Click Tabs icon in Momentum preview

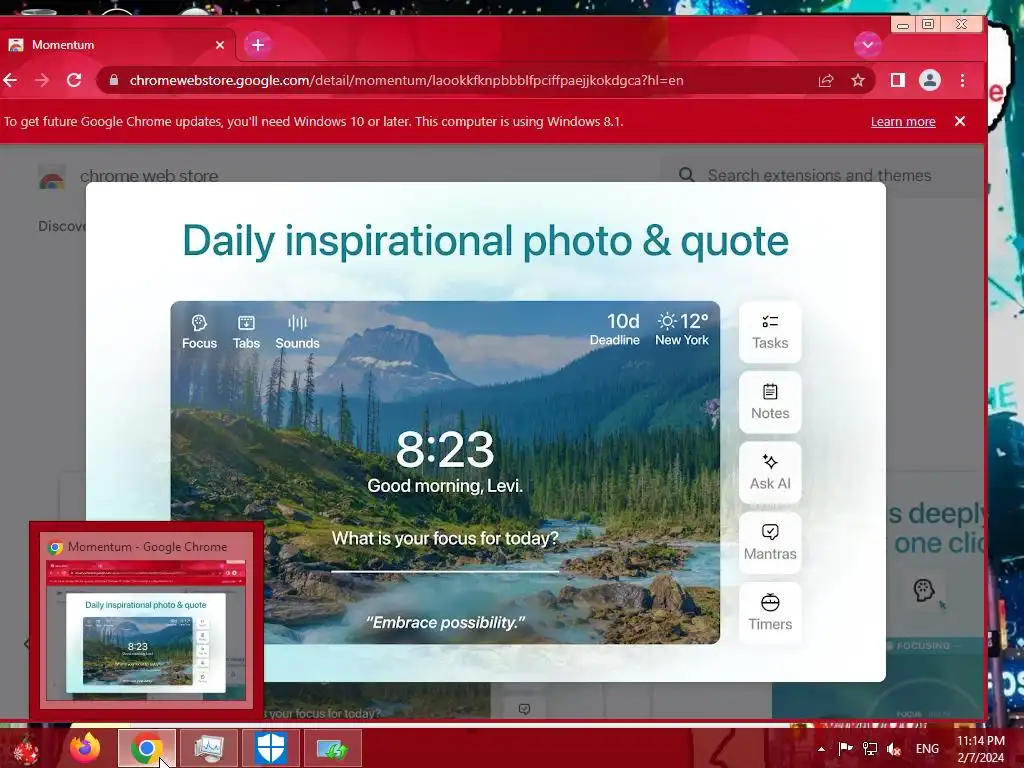pyautogui.click(x=246, y=332)
